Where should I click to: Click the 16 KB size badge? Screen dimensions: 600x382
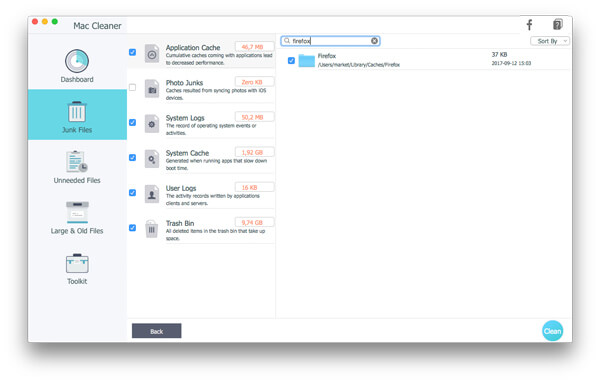[x=254, y=188]
